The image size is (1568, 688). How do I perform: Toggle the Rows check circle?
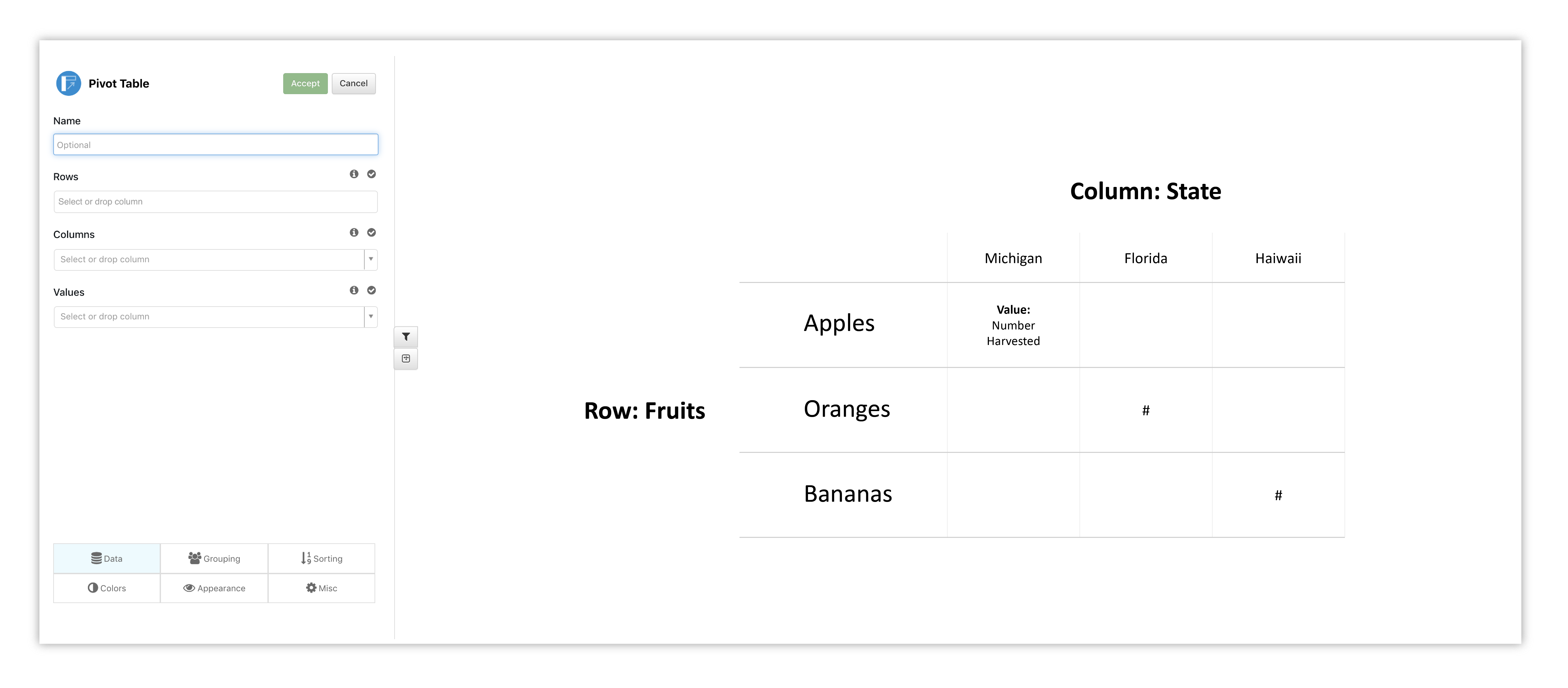pyautogui.click(x=371, y=174)
